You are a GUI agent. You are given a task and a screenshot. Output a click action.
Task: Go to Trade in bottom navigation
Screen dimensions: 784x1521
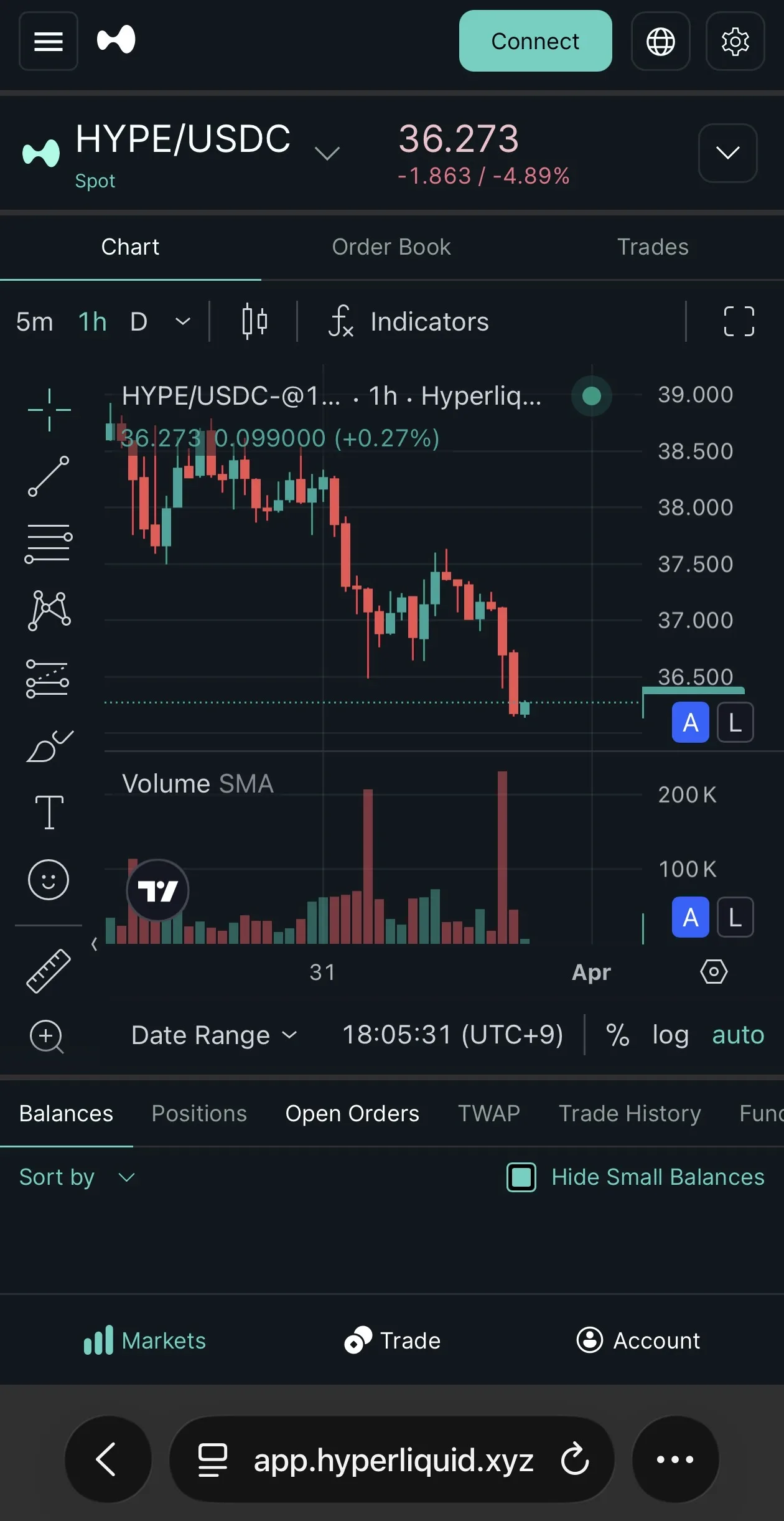point(392,1340)
